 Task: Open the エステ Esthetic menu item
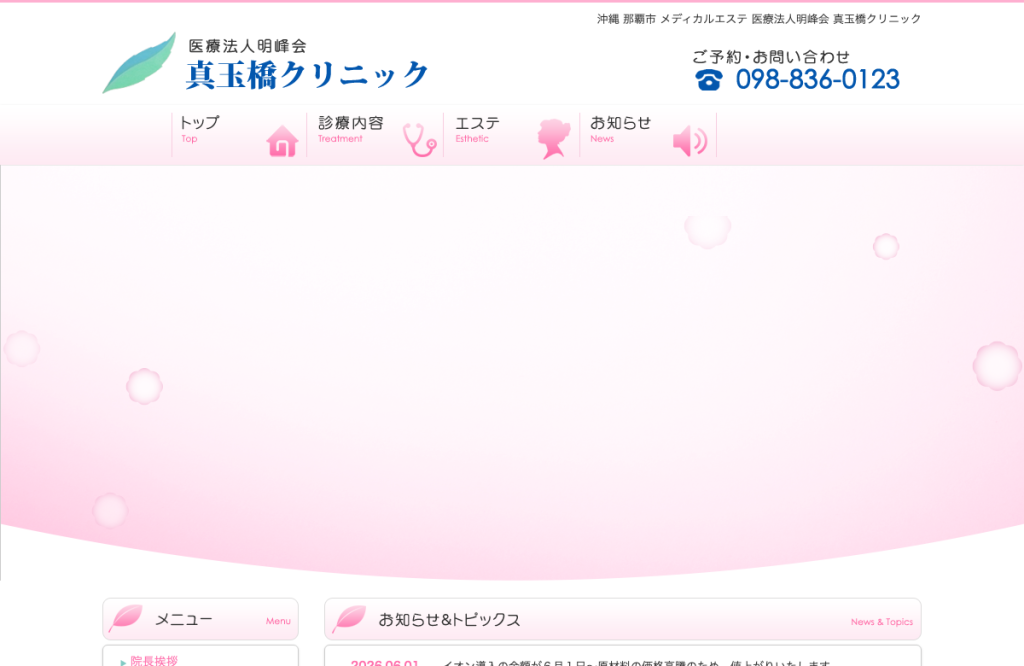pyautogui.click(x=511, y=135)
